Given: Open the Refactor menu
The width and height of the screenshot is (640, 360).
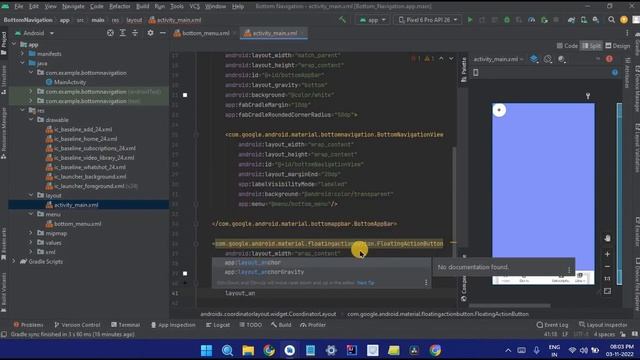Looking at the screenshot, I should click(120, 7).
